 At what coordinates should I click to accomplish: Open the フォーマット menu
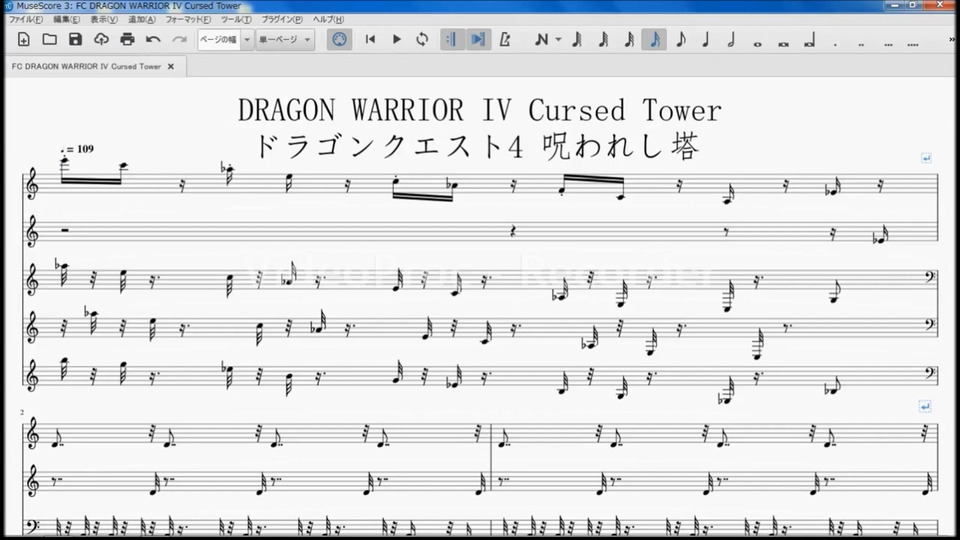pyautogui.click(x=188, y=19)
